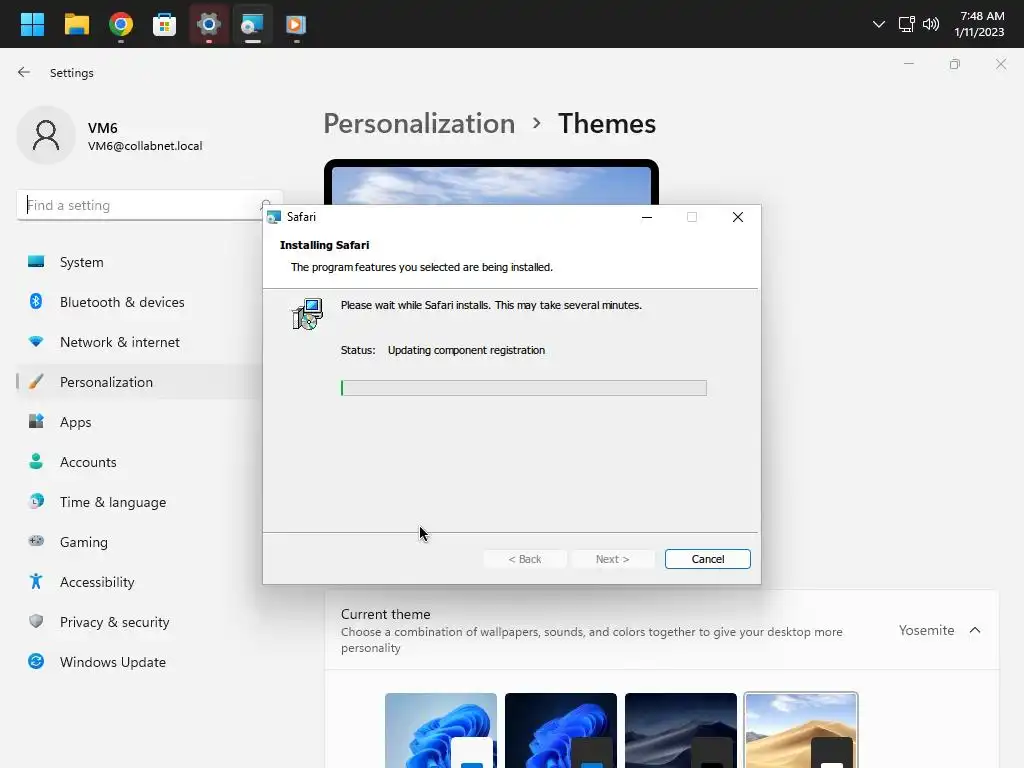This screenshot has height=768, width=1024.
Task: Select the Yosemite desert theme thumbnail
Action: click(801, 730)
